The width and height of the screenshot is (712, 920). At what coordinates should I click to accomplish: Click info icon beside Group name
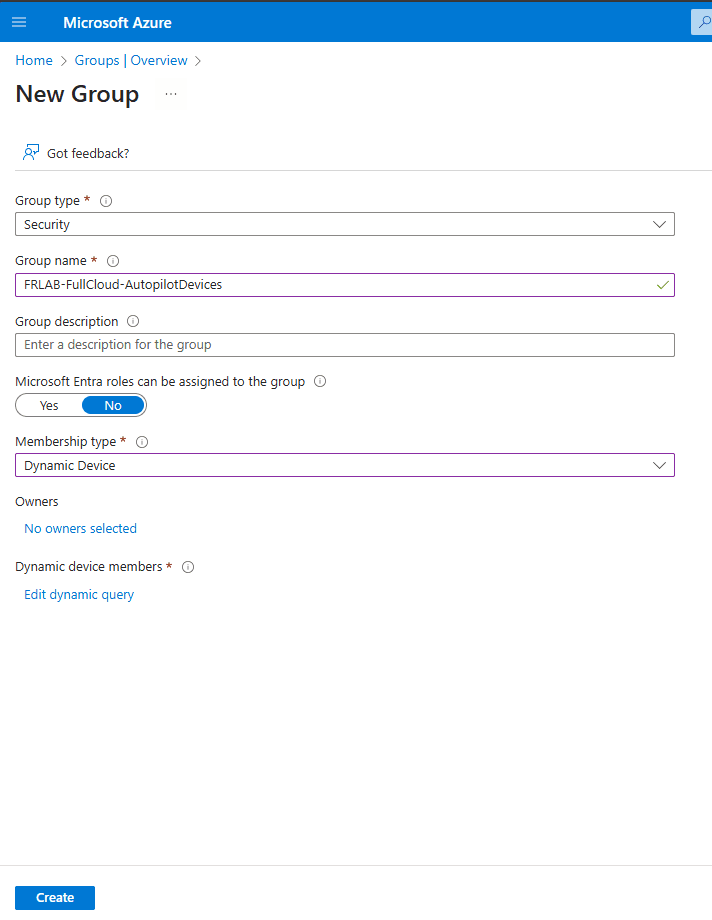[x=113, y=261]
